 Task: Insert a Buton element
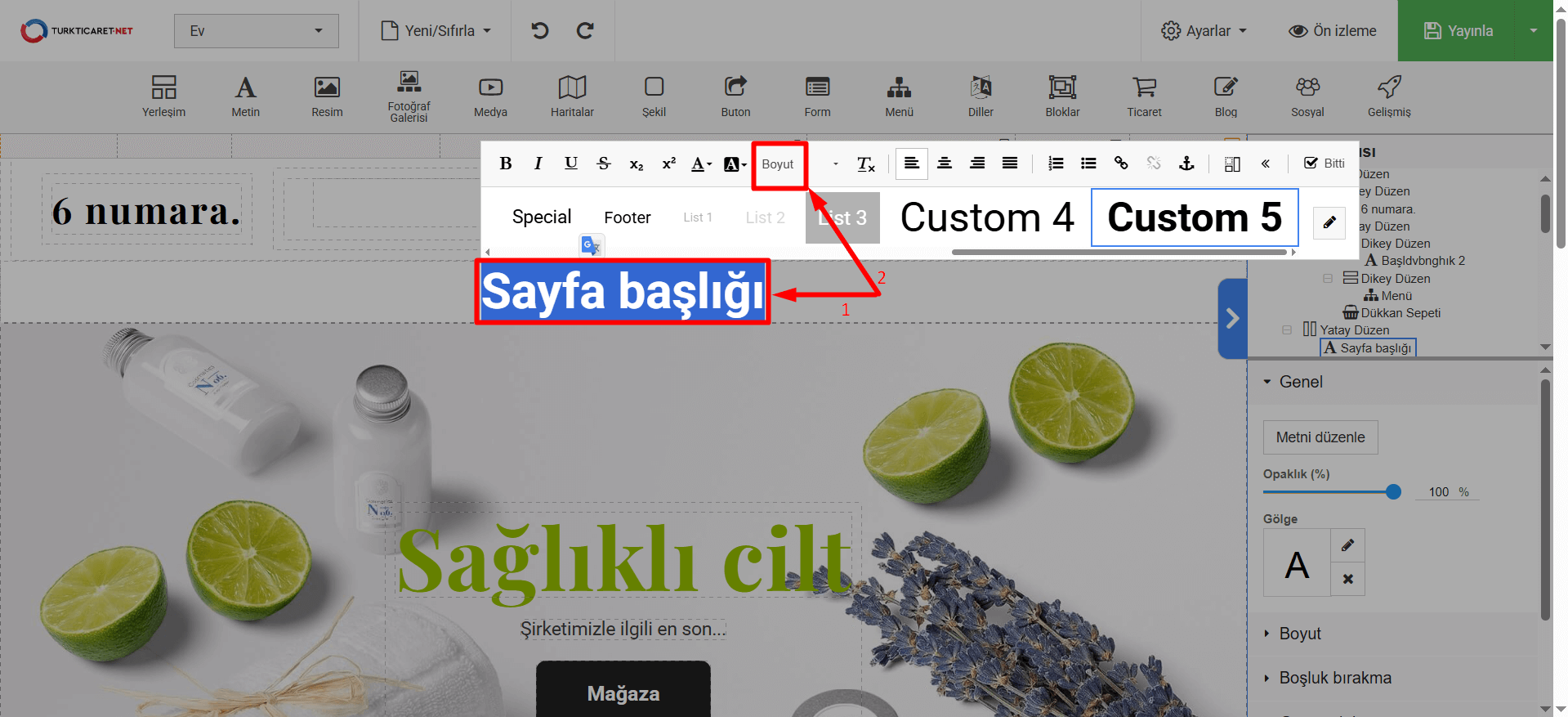click(x=735, y=96)
